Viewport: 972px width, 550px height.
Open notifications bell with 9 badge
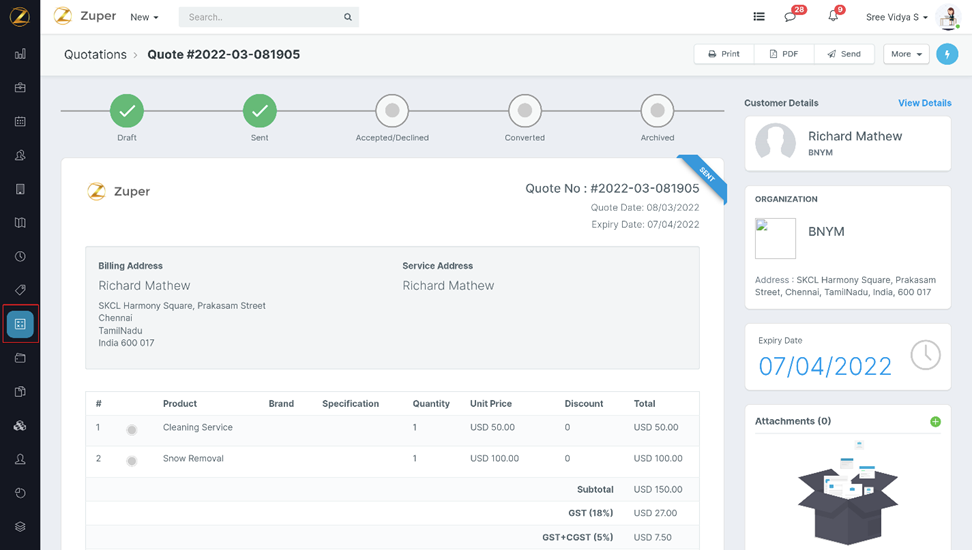[833, 17]
